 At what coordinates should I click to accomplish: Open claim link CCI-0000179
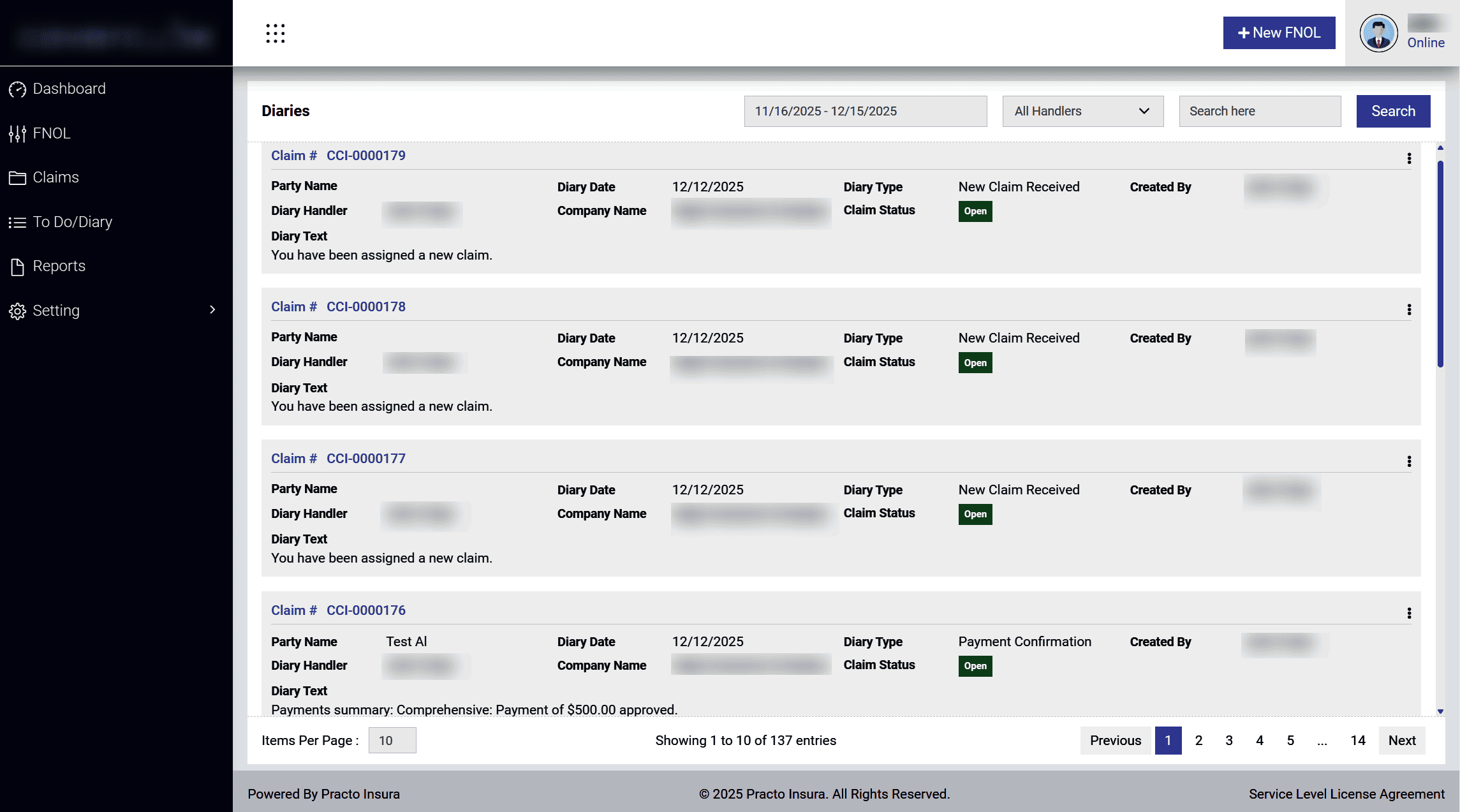coord(365,156)
